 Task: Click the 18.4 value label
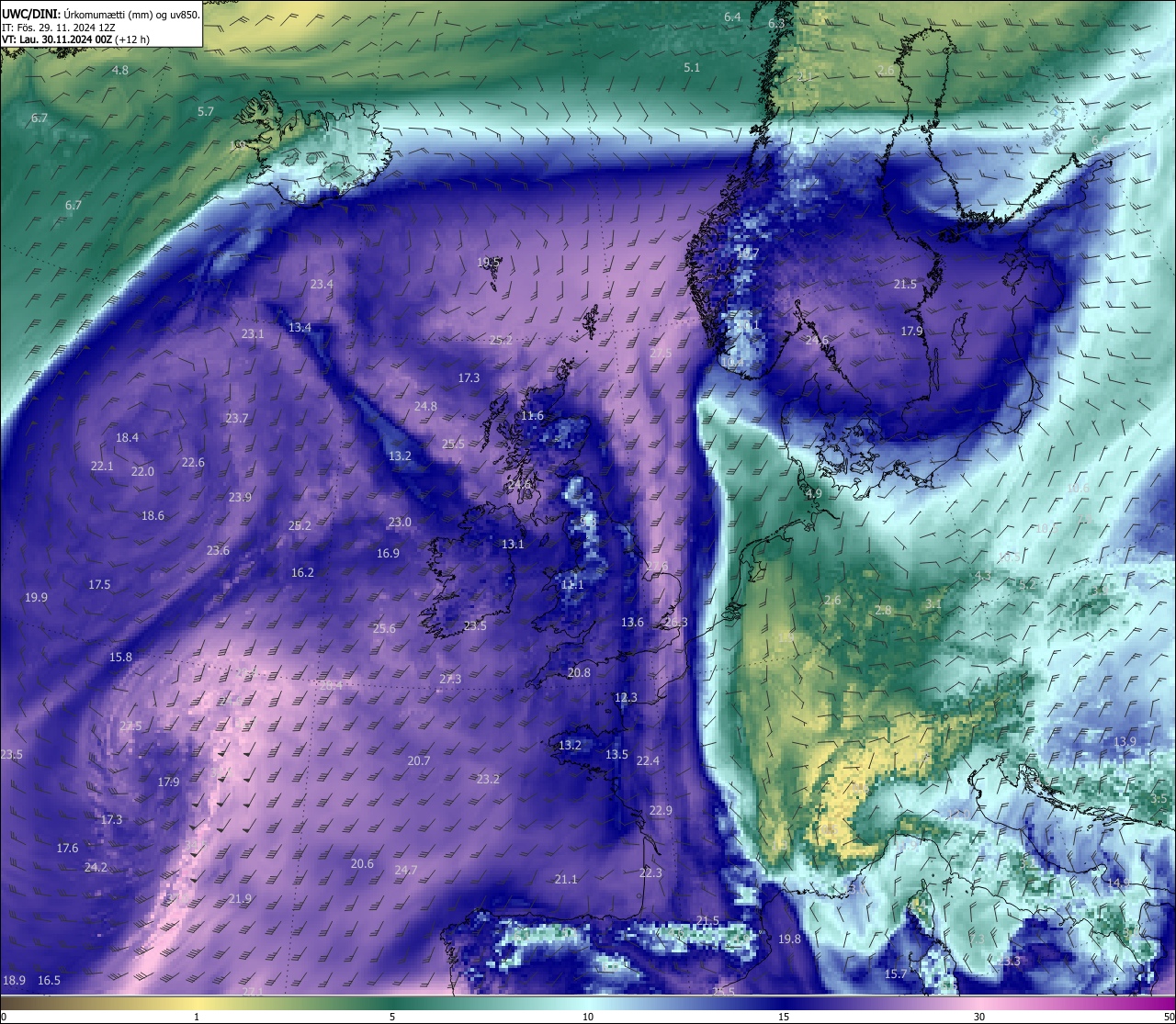[127, 438]
